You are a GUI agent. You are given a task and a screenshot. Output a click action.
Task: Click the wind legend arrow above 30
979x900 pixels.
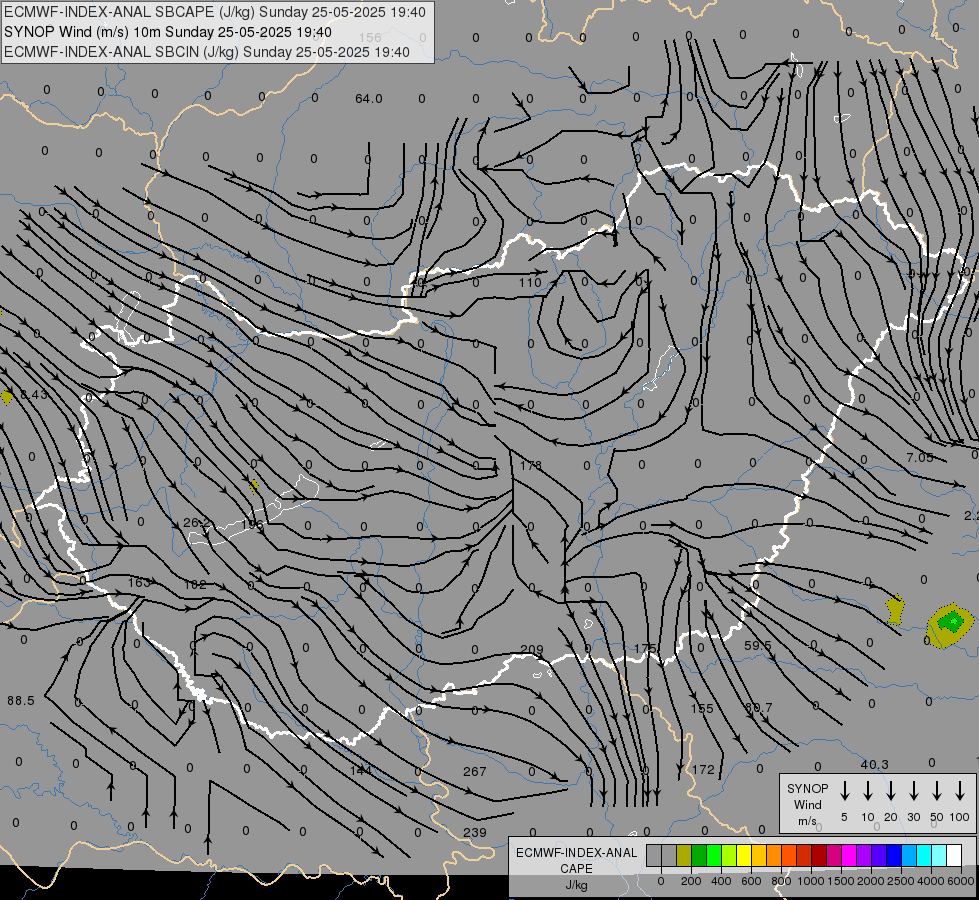[x=913, y=791]
